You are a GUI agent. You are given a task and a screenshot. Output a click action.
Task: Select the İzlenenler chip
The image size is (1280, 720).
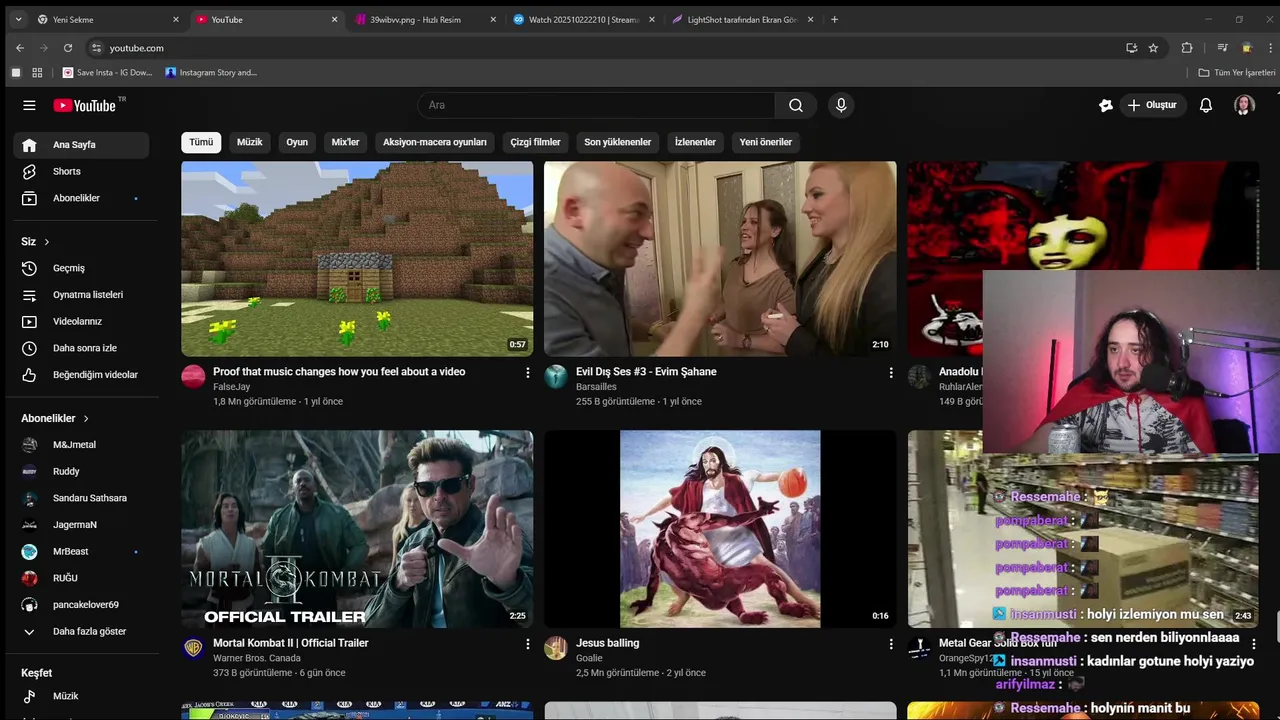tap(695, 142)
